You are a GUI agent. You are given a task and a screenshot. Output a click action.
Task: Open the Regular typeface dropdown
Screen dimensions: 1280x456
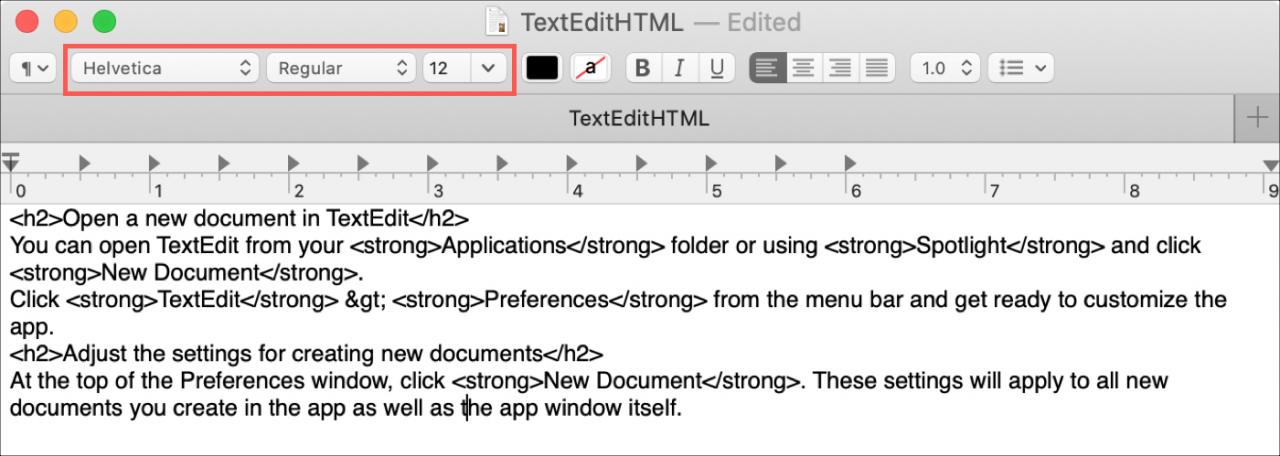click(343, 68)
